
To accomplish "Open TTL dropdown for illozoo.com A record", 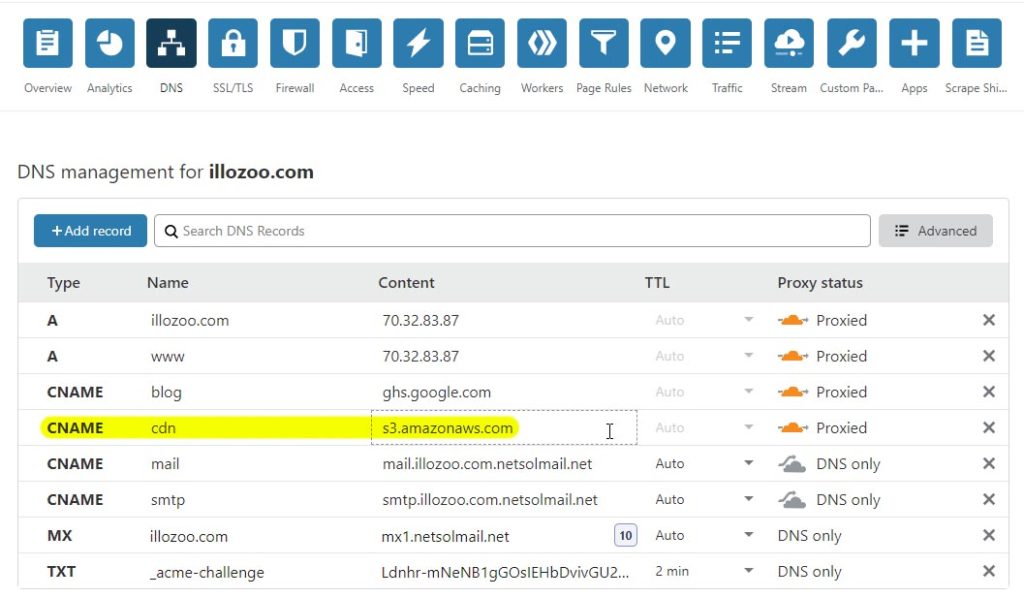I will [x=748, y=320].
